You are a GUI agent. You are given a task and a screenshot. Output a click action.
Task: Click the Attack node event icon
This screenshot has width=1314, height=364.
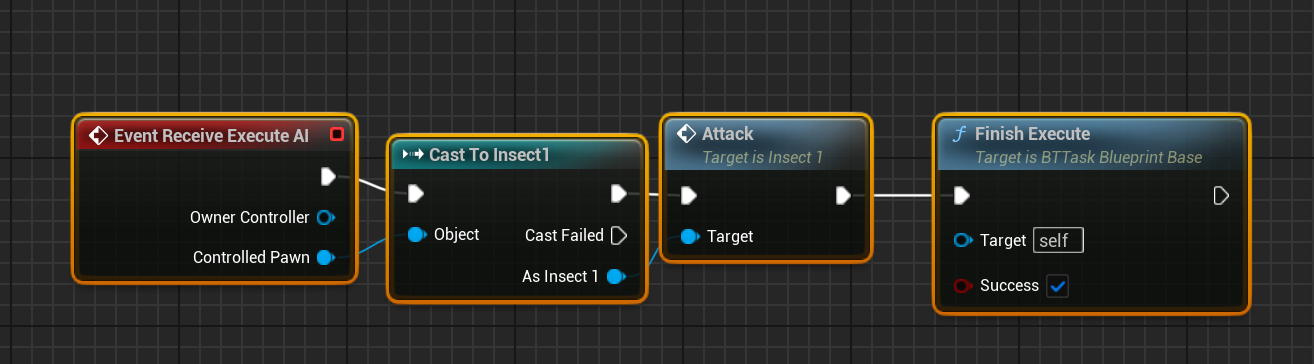(x=686, y=134)
